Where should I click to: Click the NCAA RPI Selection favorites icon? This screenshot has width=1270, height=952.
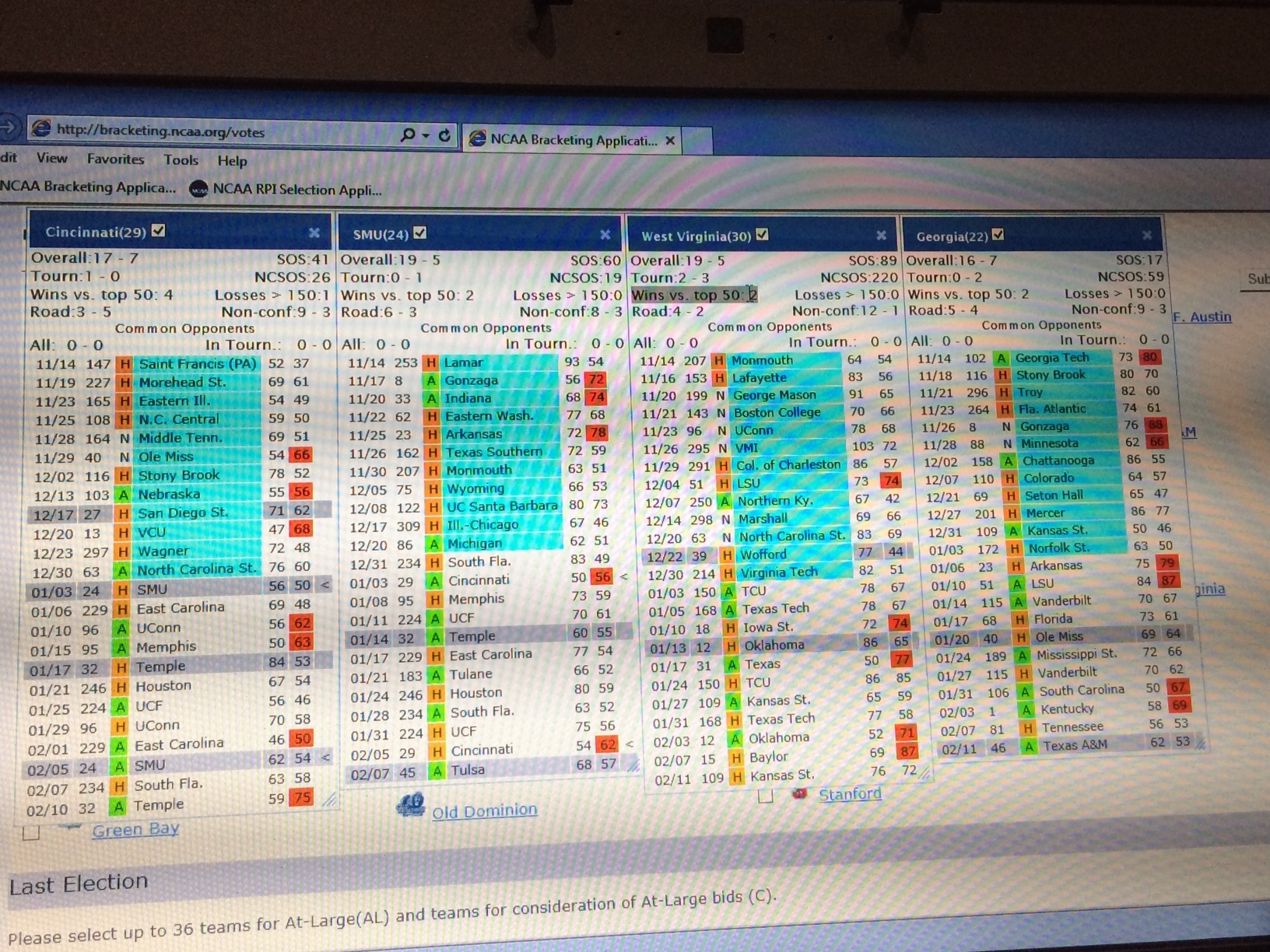(198, 189)
